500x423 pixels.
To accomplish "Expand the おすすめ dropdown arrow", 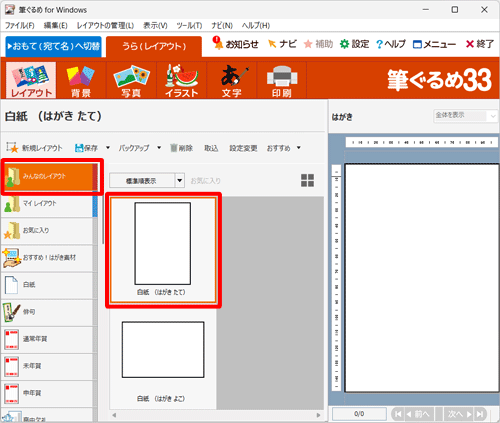I will 299,148.
